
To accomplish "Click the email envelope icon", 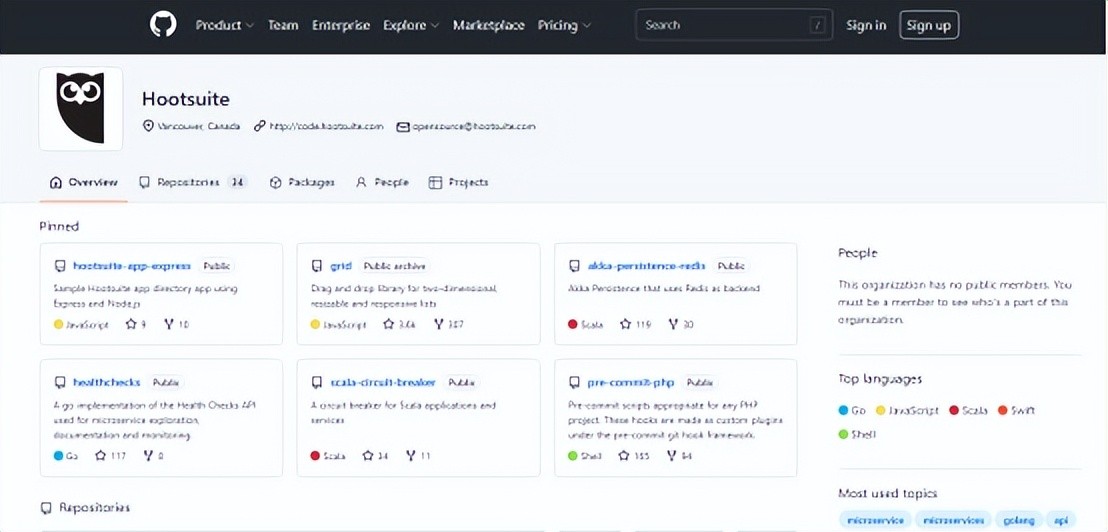I will [403, 127].
